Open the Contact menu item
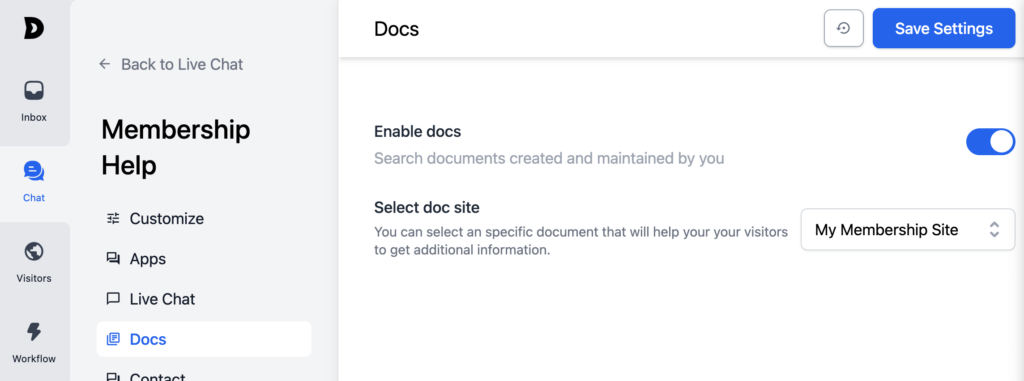Viewport: 1024px width, 381px height. click(x=204, y=375)
